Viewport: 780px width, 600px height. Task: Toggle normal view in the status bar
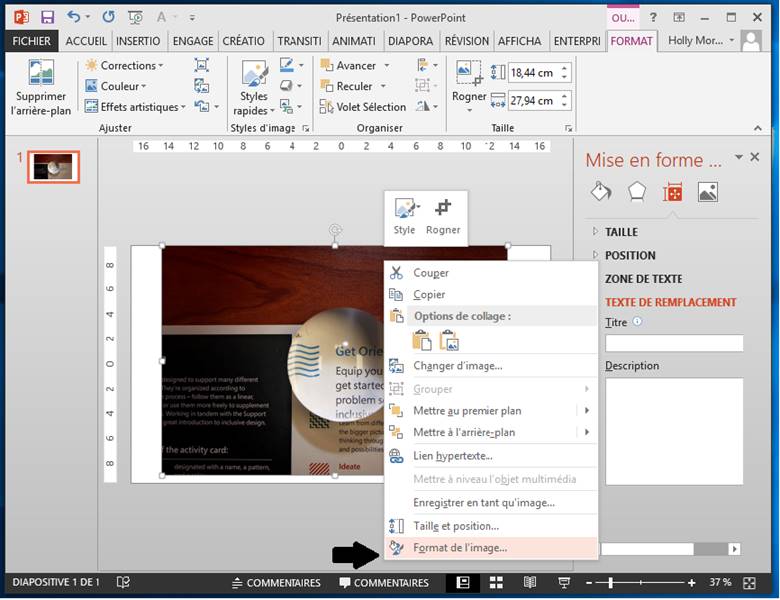point(464,582)
